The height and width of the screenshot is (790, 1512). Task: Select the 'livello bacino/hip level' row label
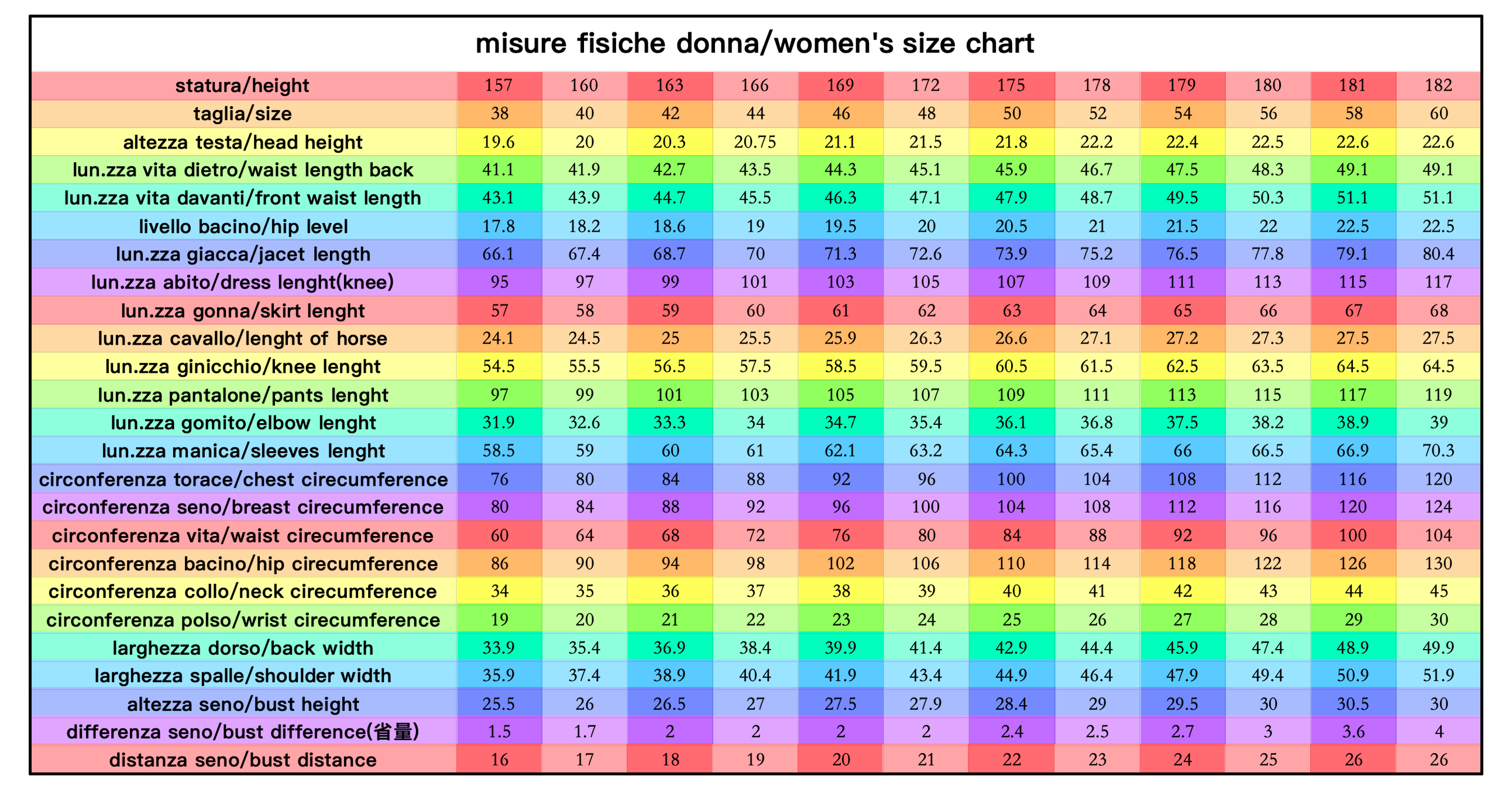tap(242, 226)
